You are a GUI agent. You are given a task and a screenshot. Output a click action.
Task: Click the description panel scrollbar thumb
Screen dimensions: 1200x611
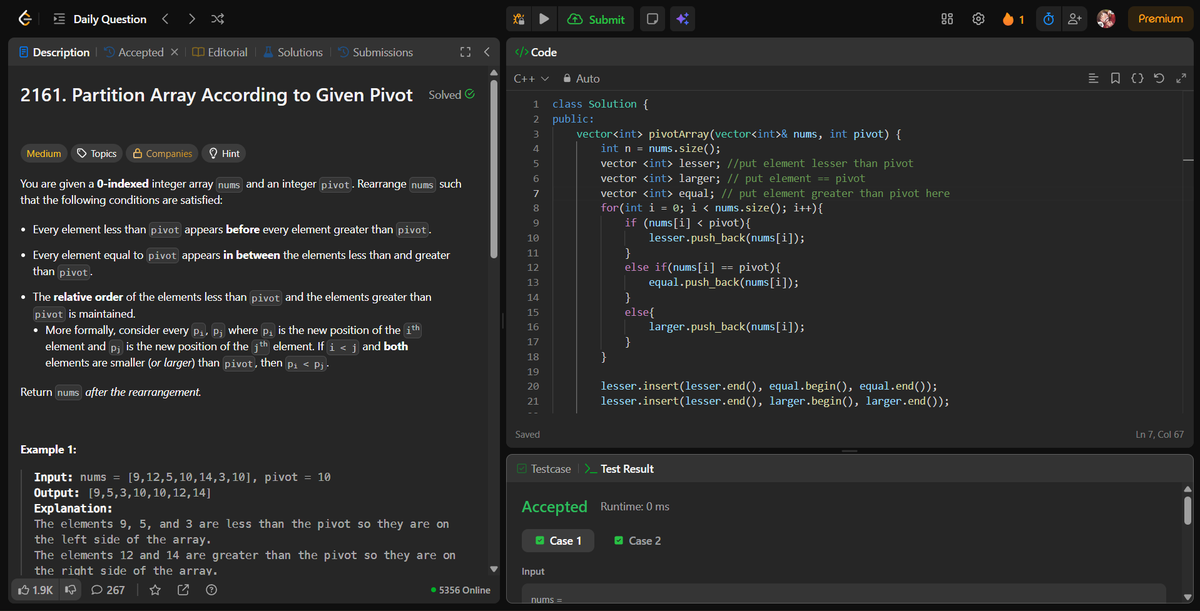493,170
